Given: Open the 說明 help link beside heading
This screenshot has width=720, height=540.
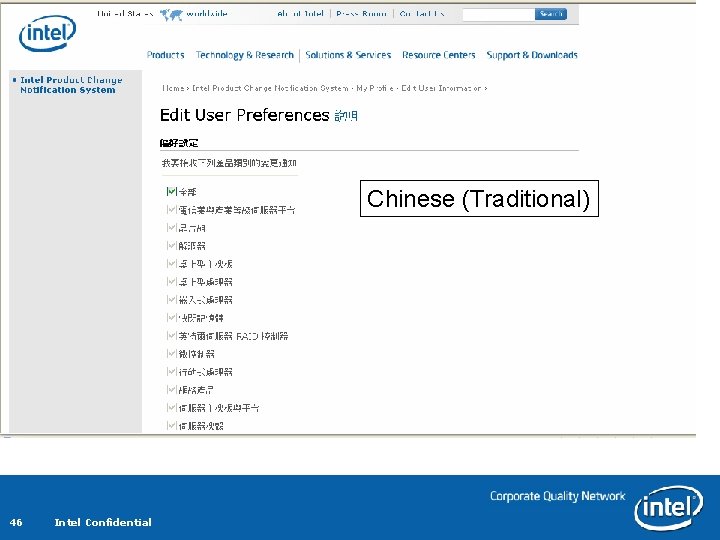Looking at the screenshot, I should click(x=346, y=116).
